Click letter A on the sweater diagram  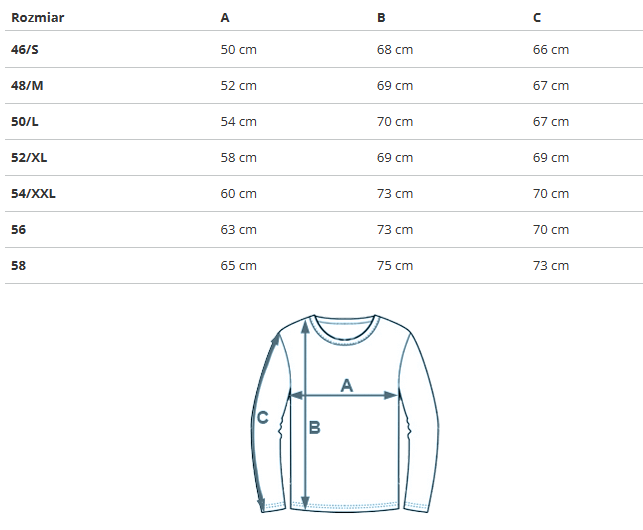347,384
